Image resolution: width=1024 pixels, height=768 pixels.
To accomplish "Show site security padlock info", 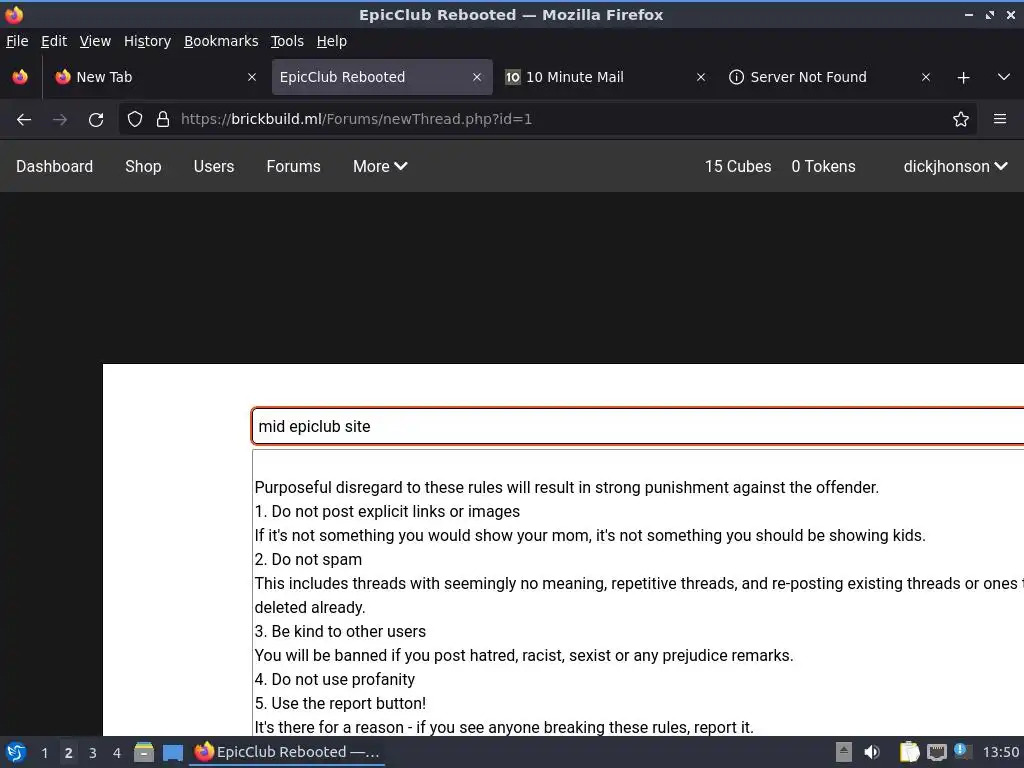I will coord(163,120).
